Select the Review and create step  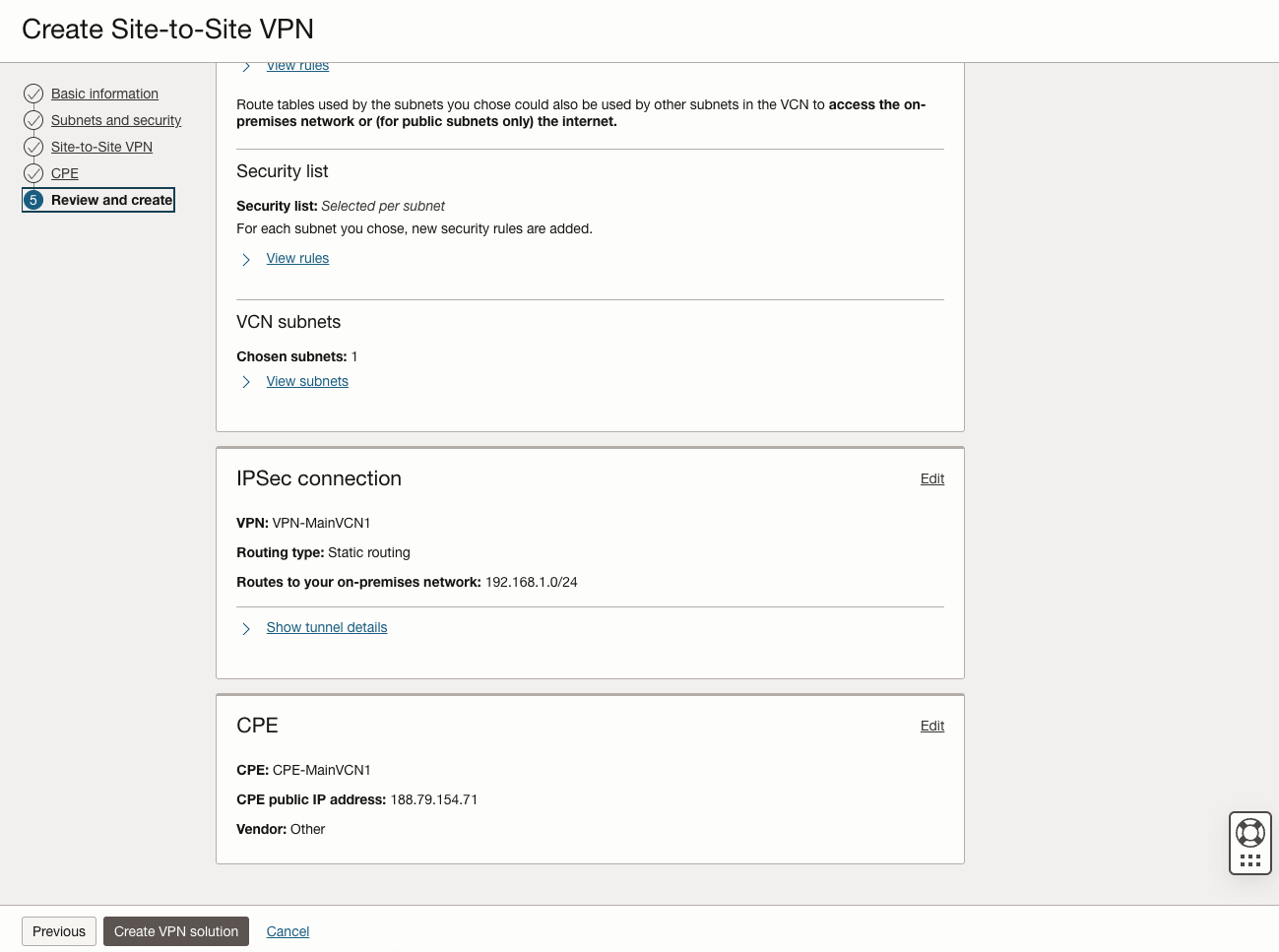click(x=111, y=200)
